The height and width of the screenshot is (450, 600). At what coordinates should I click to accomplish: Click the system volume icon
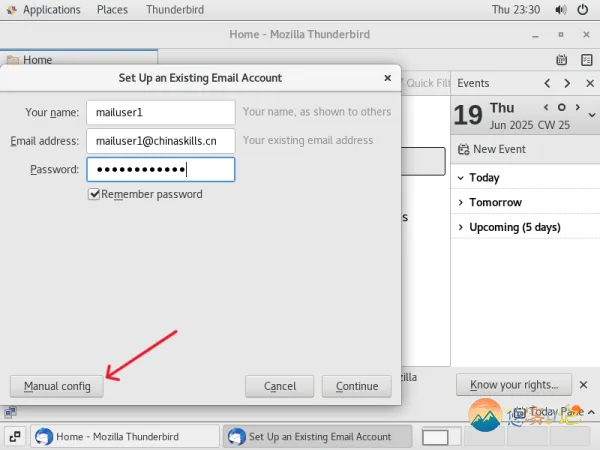(x=557, y=9)
